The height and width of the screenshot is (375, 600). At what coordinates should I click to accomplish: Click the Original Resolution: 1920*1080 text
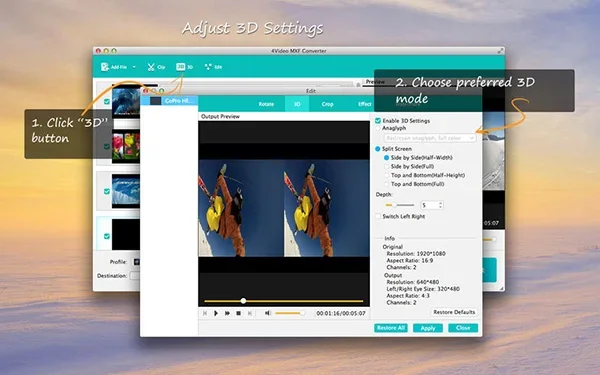(416, 254)
